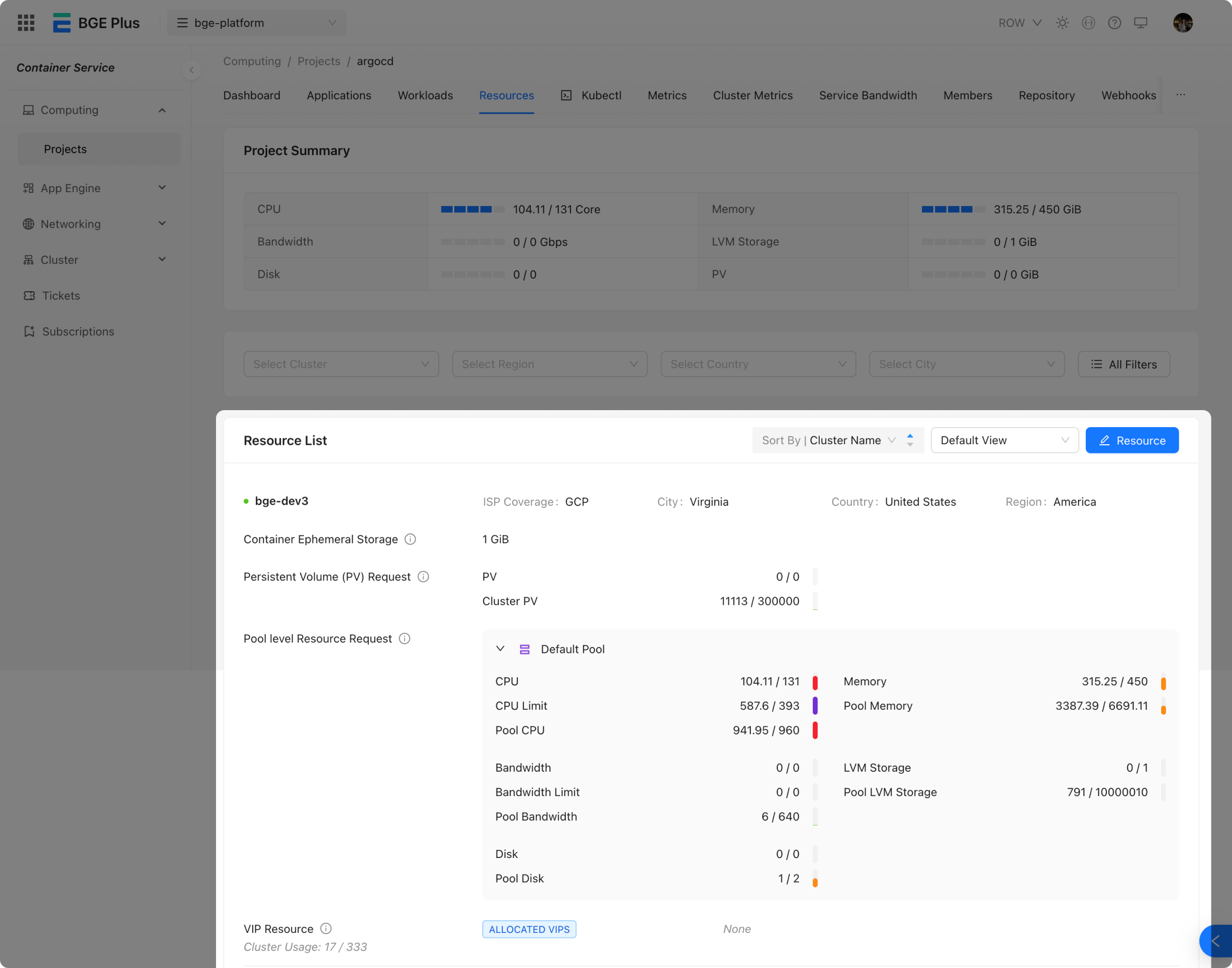Click the blue Resource edit button
1232x968 pixels.
point(1132,441)
